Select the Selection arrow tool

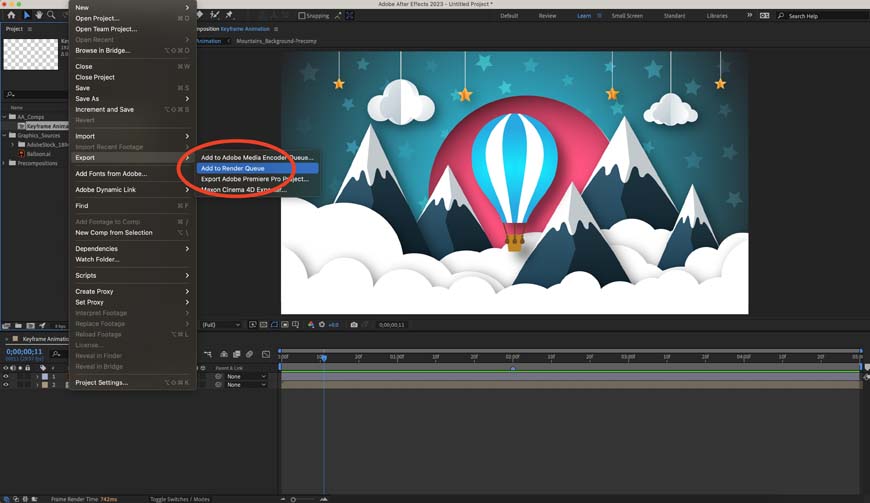(26, 16)
